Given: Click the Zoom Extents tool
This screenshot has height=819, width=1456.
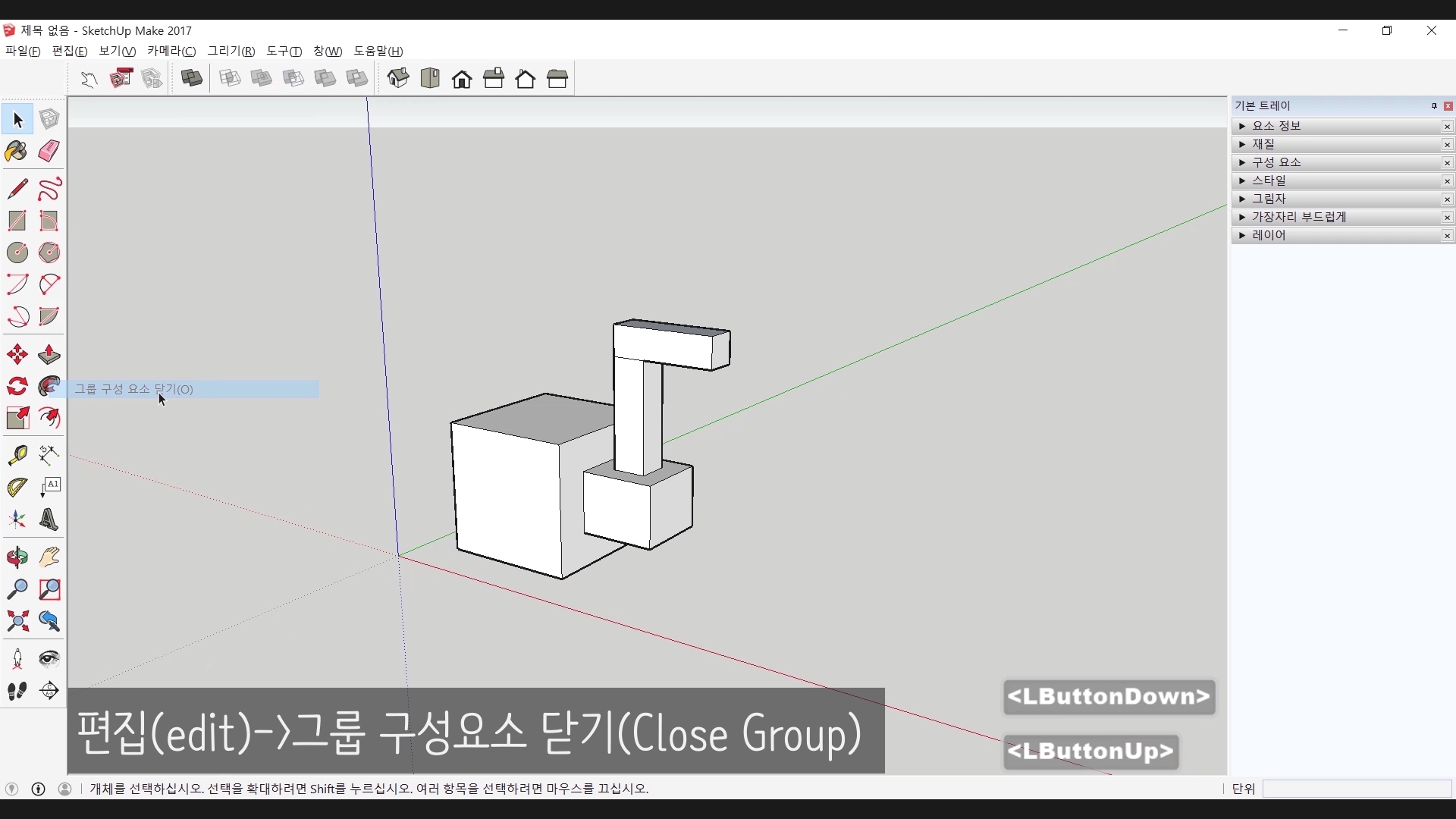Looking at the screenshot, I should click(17, 622).
